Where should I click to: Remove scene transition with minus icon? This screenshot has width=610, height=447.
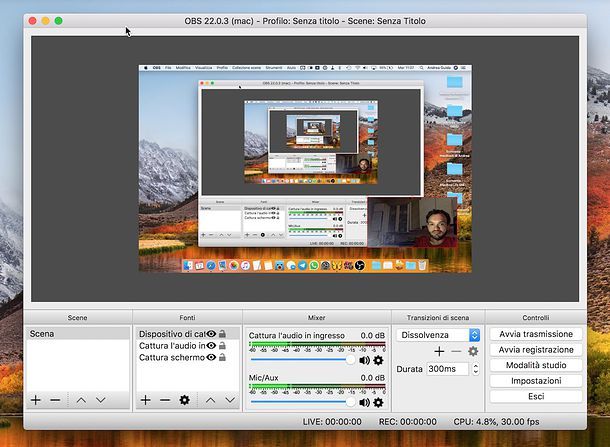tap(456, 351)
